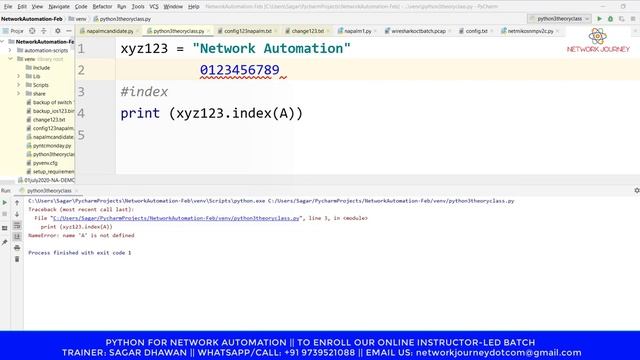Open the File menu
640x360 pixels.
click(8, 7)
